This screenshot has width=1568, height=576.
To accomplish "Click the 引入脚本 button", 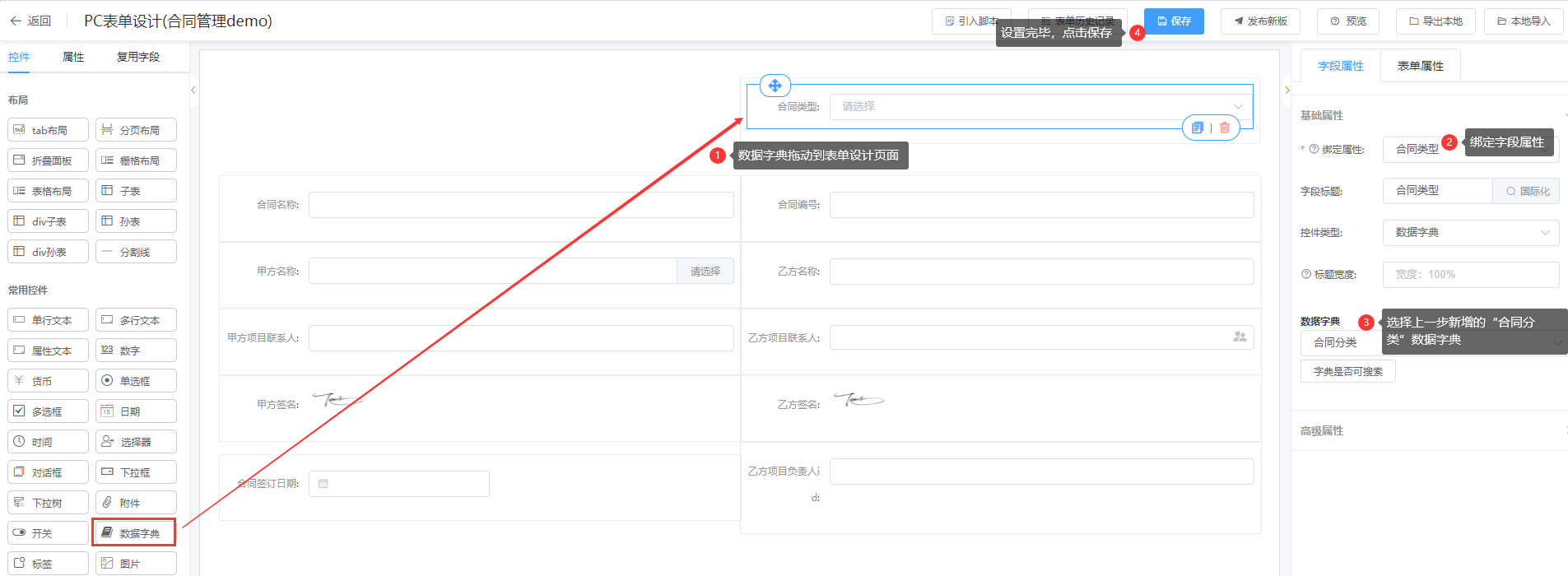I will pos(971,21).
